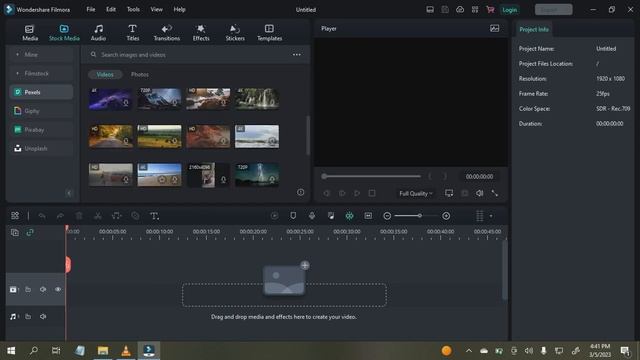The width and height of the screenshot is (640, 360).
Task: Click the save project icon in title bar
Action: pos(445,9)
